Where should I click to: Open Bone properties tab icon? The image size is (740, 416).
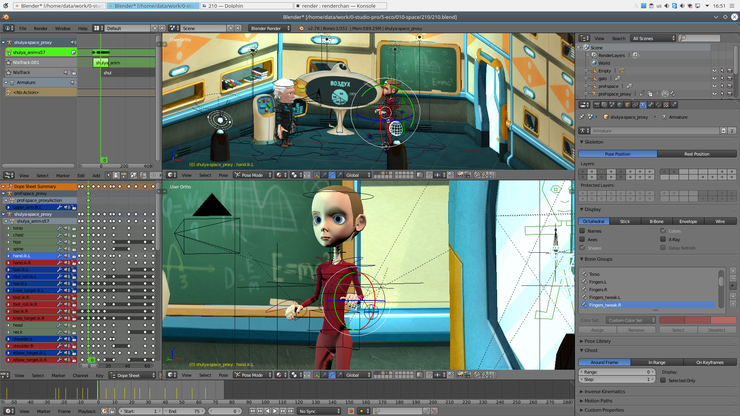point(651,105)
